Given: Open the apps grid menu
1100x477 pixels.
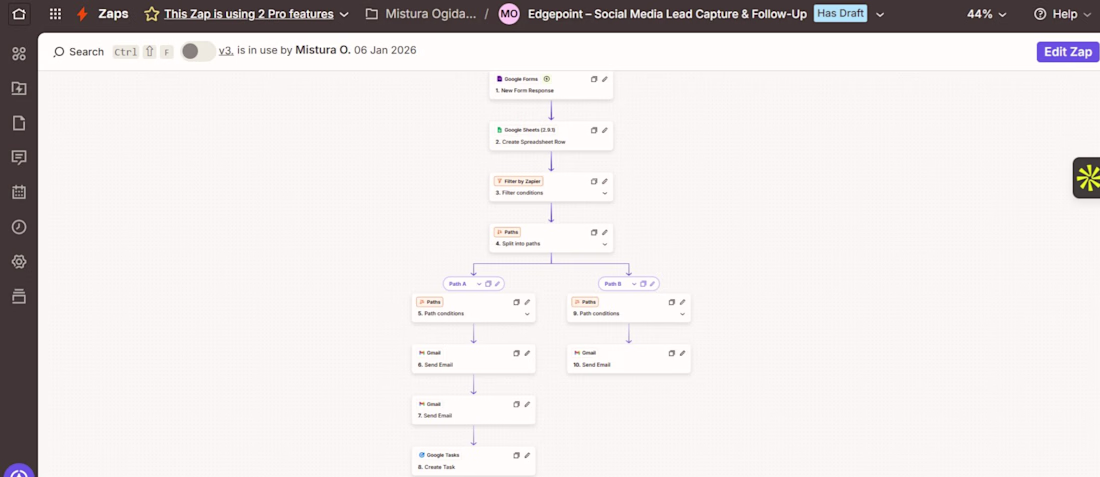Looking at the screenshot, I should click(x=55, y=14).
